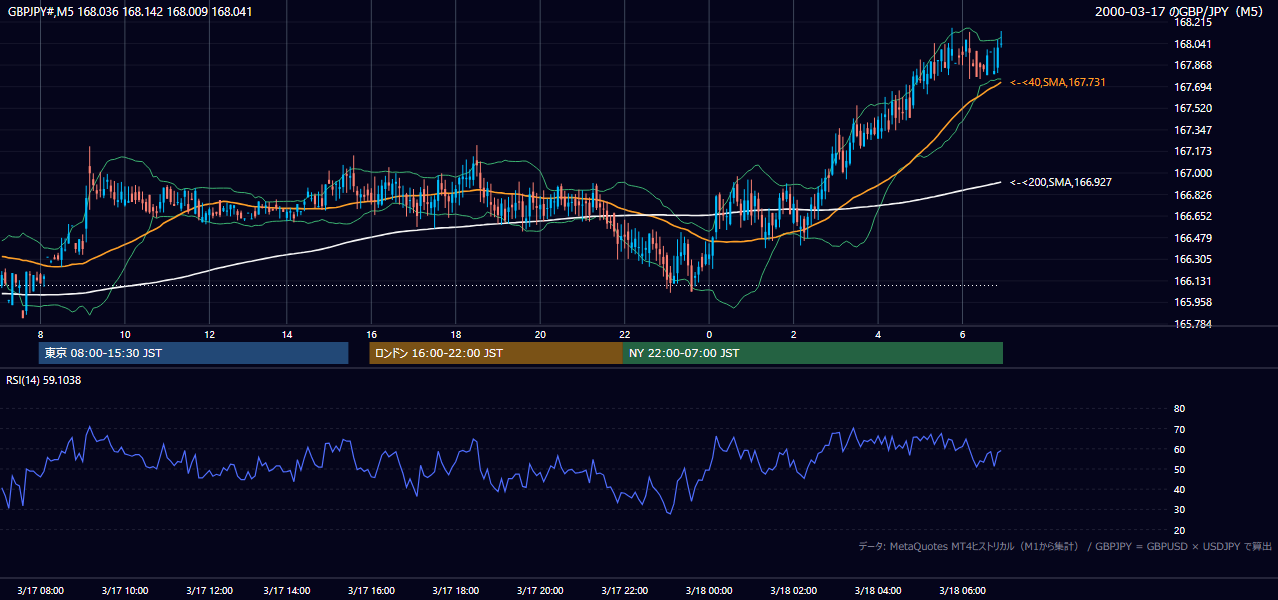Click the 167.520 price axis label

tap(1193, 108)
